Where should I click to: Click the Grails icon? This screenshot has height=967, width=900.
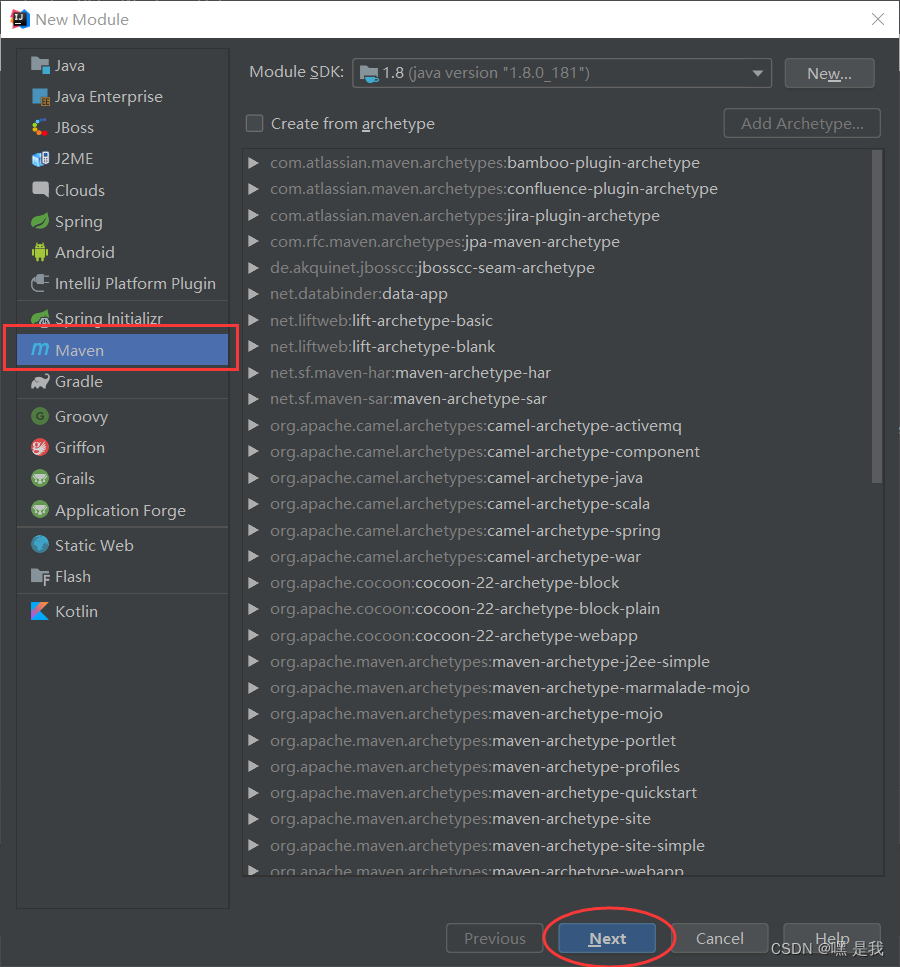[x=40, y=478]
